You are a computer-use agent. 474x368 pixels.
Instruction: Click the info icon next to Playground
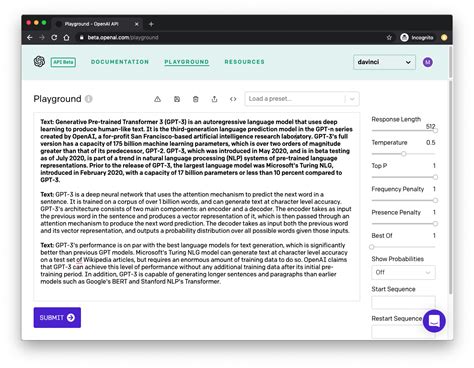(88, 99)
